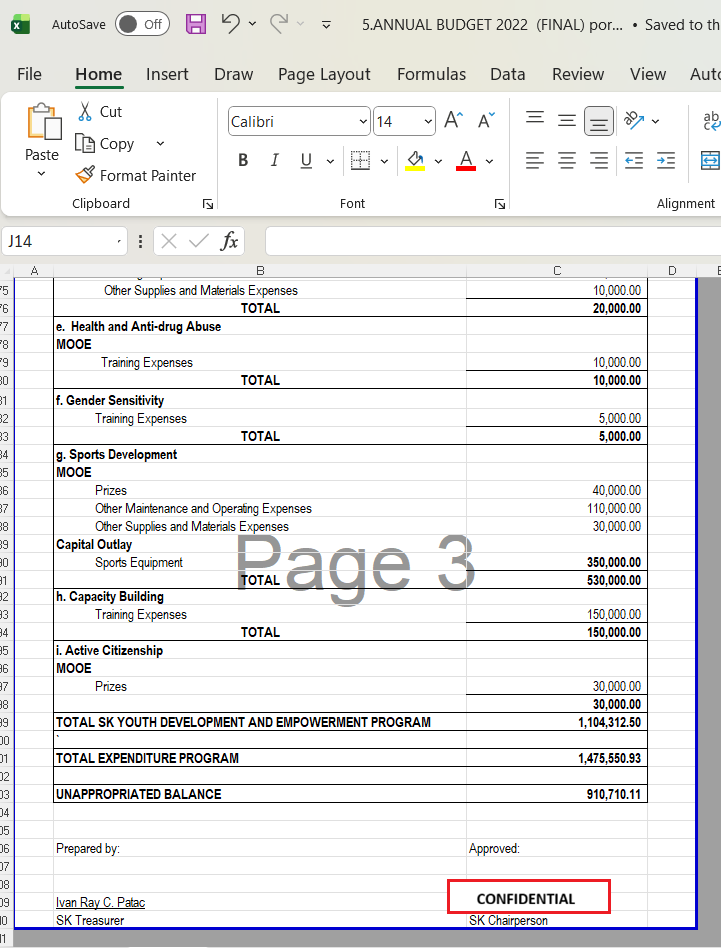Screen dimensions: 721x948
Task: Select the Ivan Ray C. Patac cell
Action: [x=260, y=902]
